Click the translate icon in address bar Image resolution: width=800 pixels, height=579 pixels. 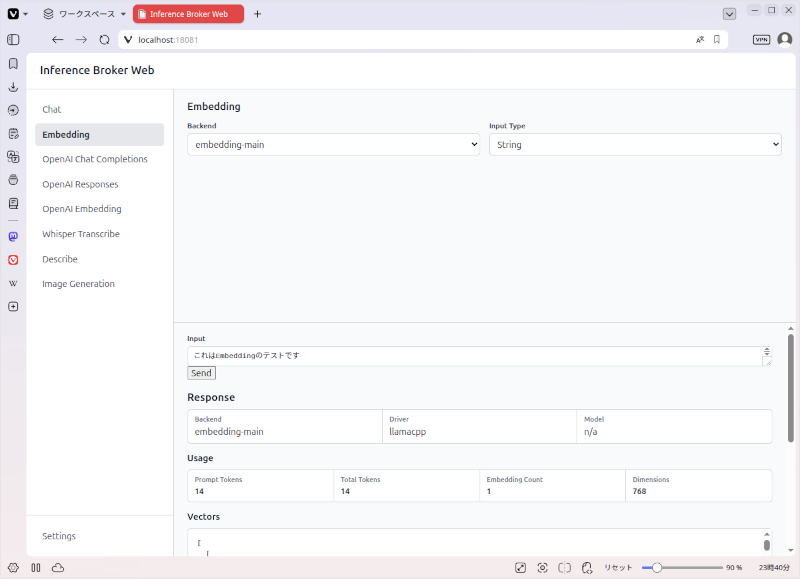(x=700, y=40)
